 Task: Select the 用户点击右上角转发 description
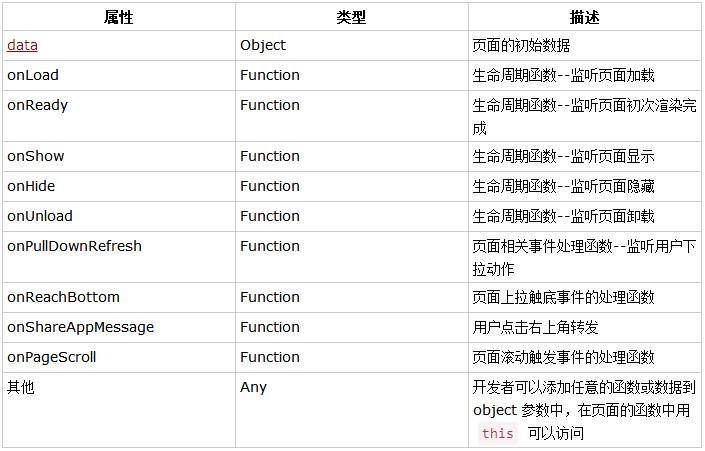tap(535, 327)
